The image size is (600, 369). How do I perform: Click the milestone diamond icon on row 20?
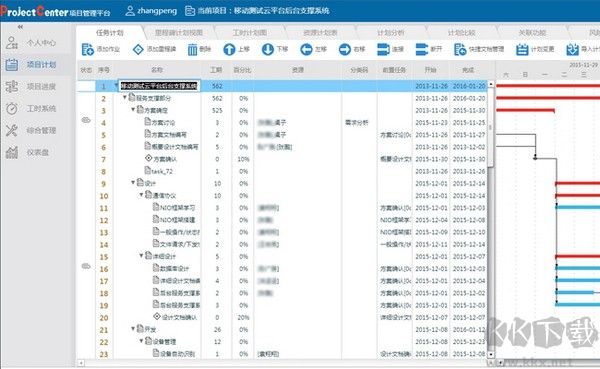[157, 316]
